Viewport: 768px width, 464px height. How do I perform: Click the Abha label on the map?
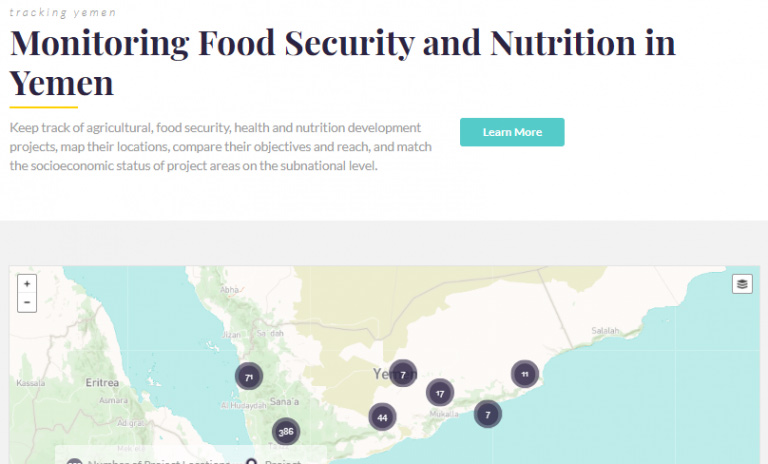[x=229, y=290]
